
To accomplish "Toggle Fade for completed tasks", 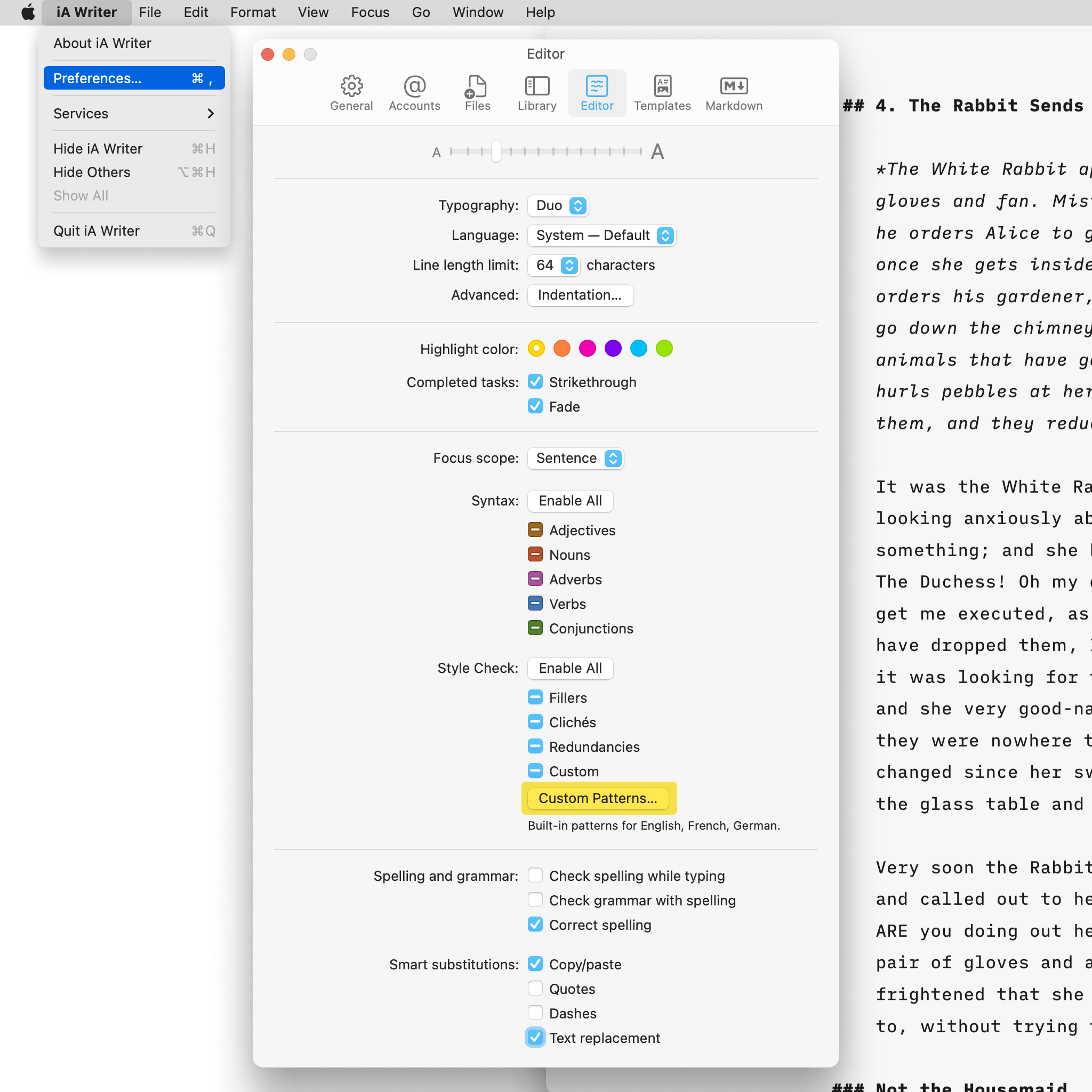I will click(x=535, y=406).
